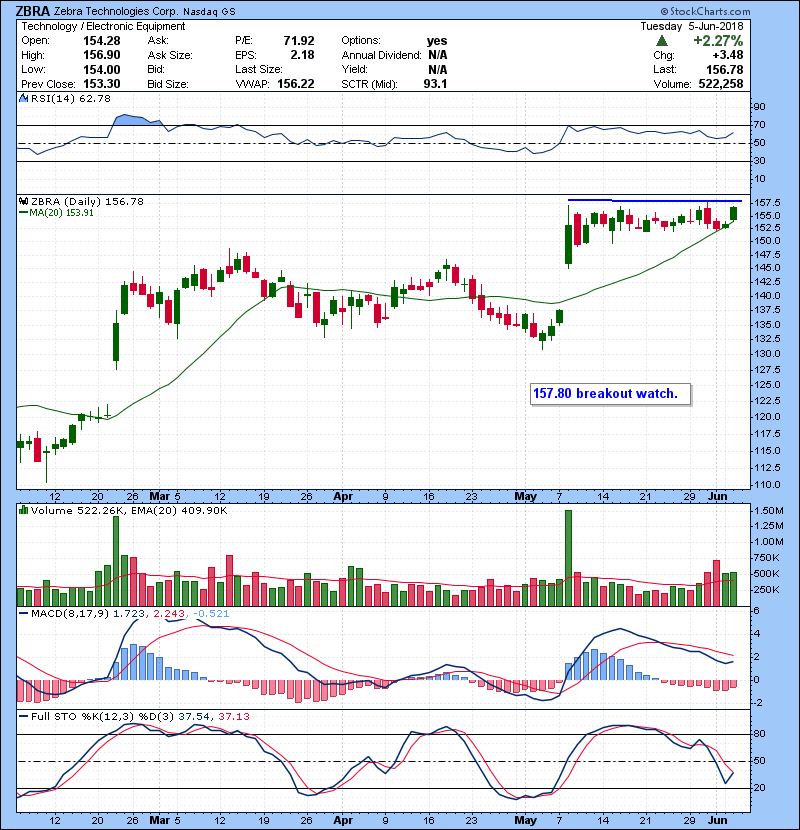The image size is (800, 830).
Task: Click the blue resistance line near 157.5
Action: (x=654, y=201)
